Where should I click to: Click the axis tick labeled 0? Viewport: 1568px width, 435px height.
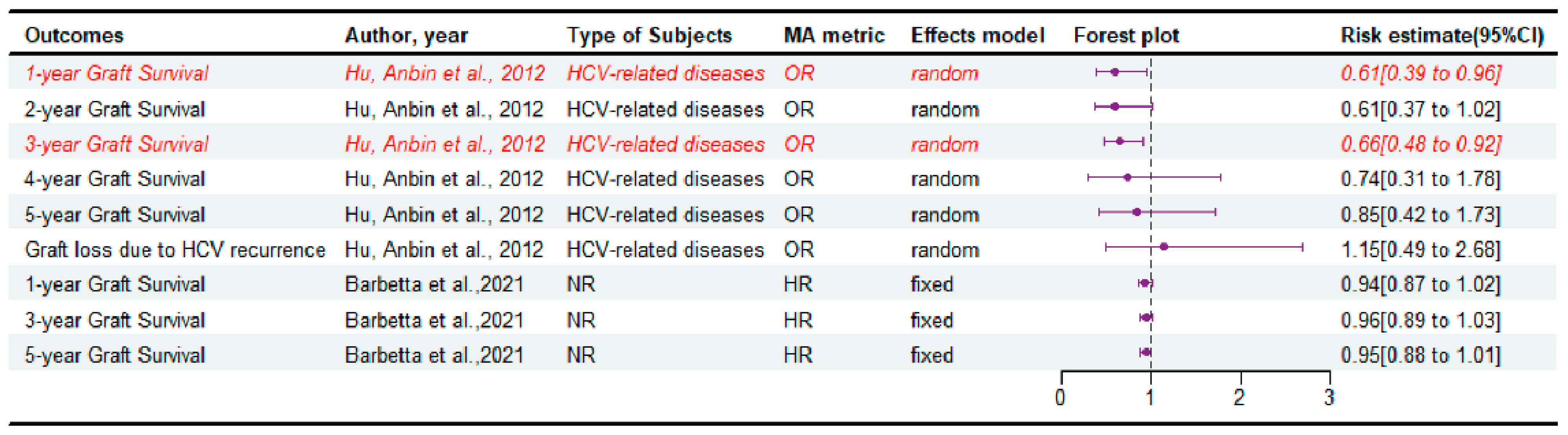(x=1060, y=397)
